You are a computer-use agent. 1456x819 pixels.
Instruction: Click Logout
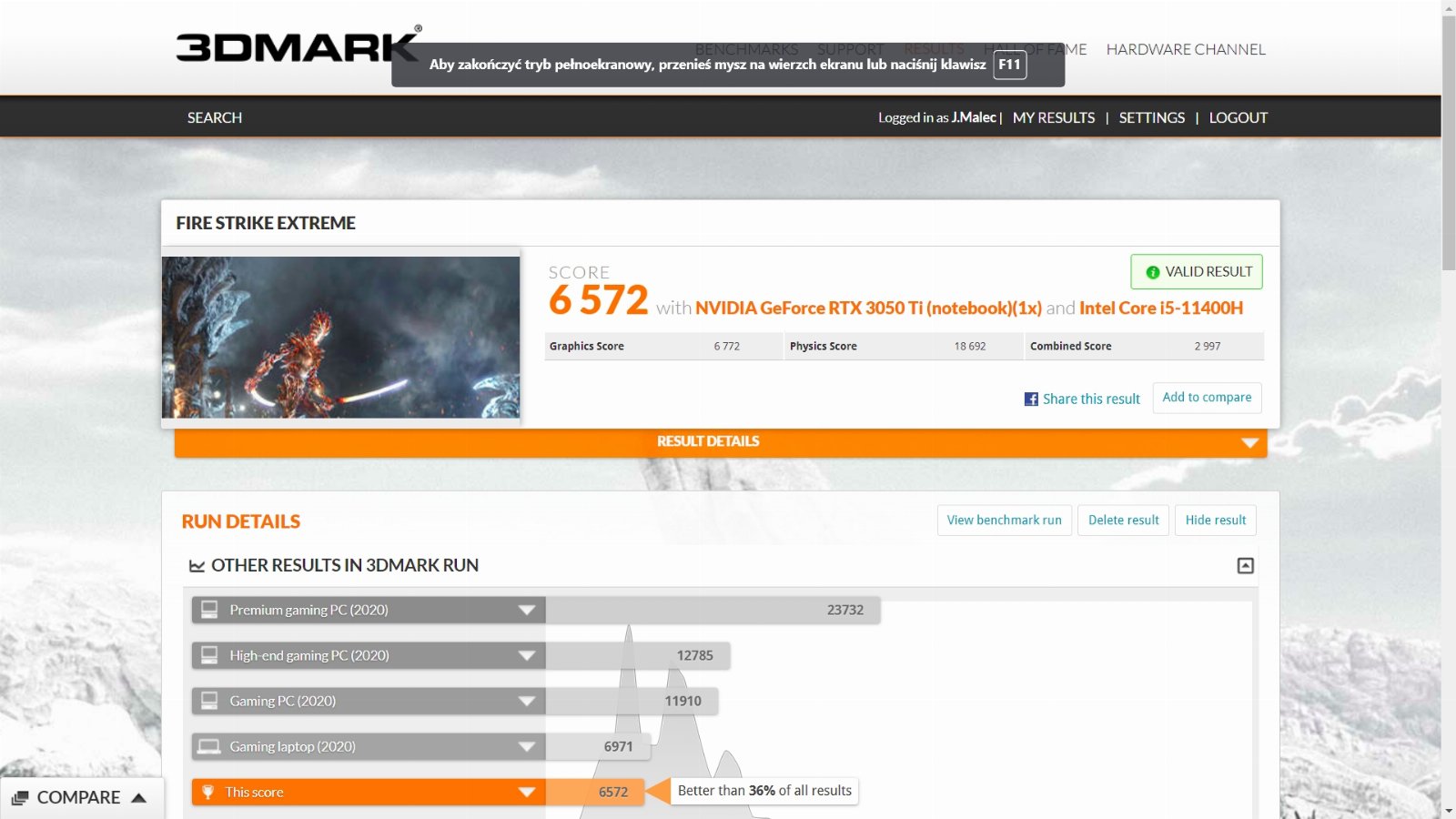[x=1238, y=117]
